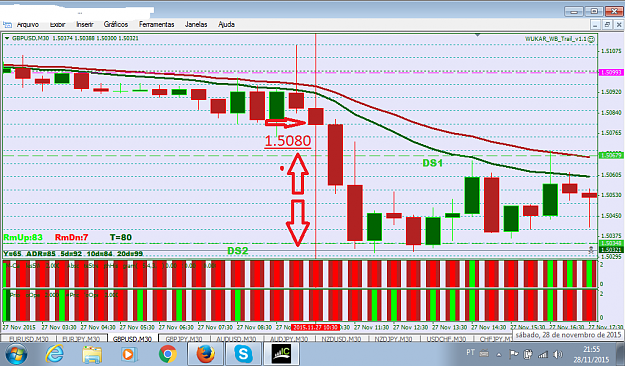Open Windows Explorer folder in the taskbar
The height and width of the screenshot is (366, 625).
[92, 354]
